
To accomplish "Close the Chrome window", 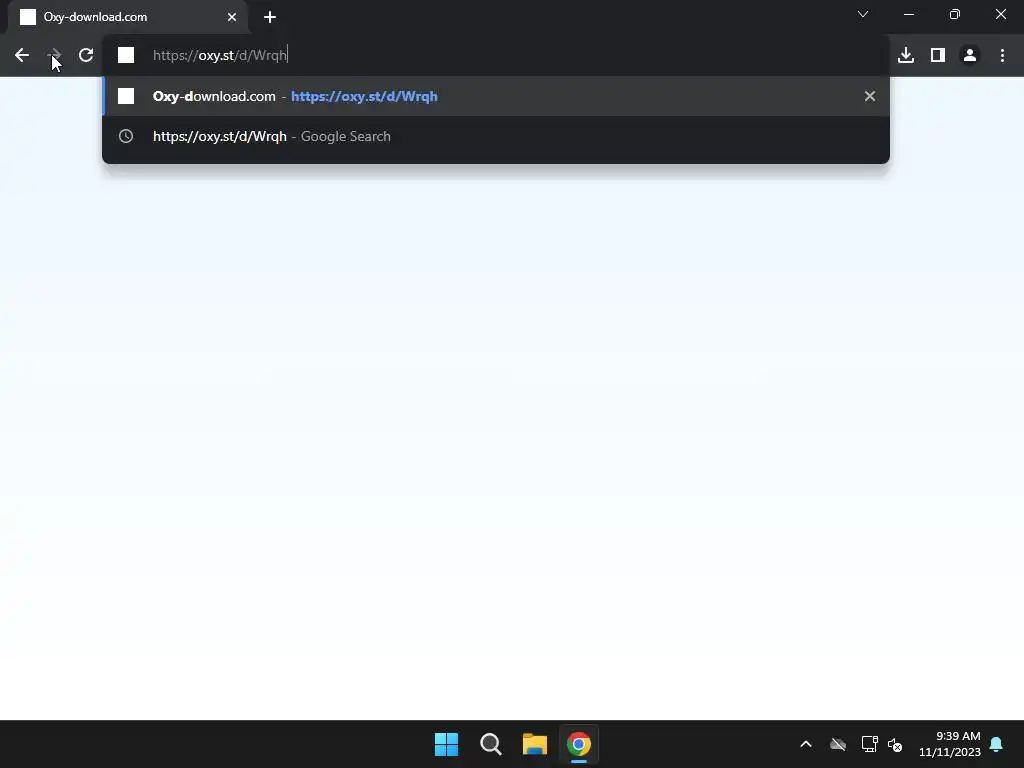I will [1000, 14].
